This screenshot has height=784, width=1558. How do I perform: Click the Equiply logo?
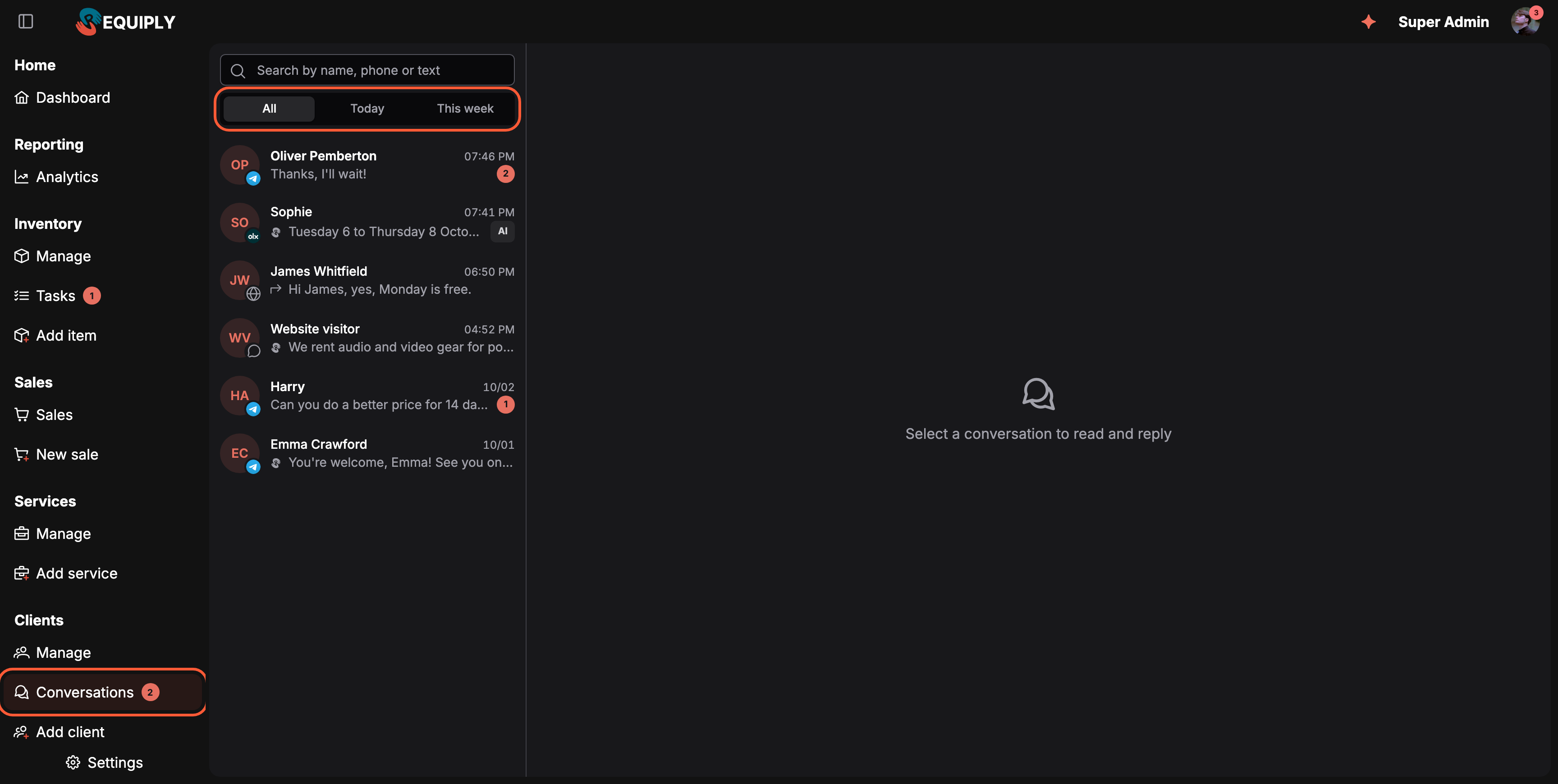126,22
